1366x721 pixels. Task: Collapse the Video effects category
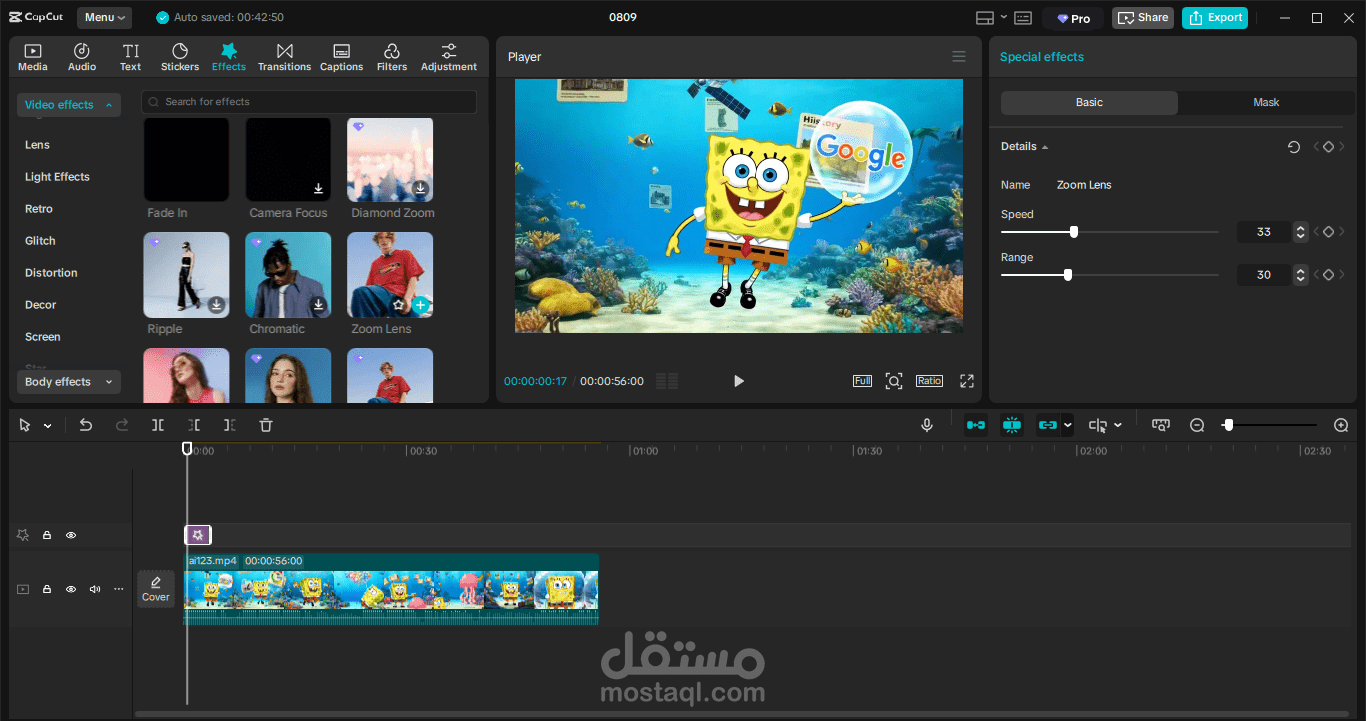pyautogui.click(x=69, y=105)
